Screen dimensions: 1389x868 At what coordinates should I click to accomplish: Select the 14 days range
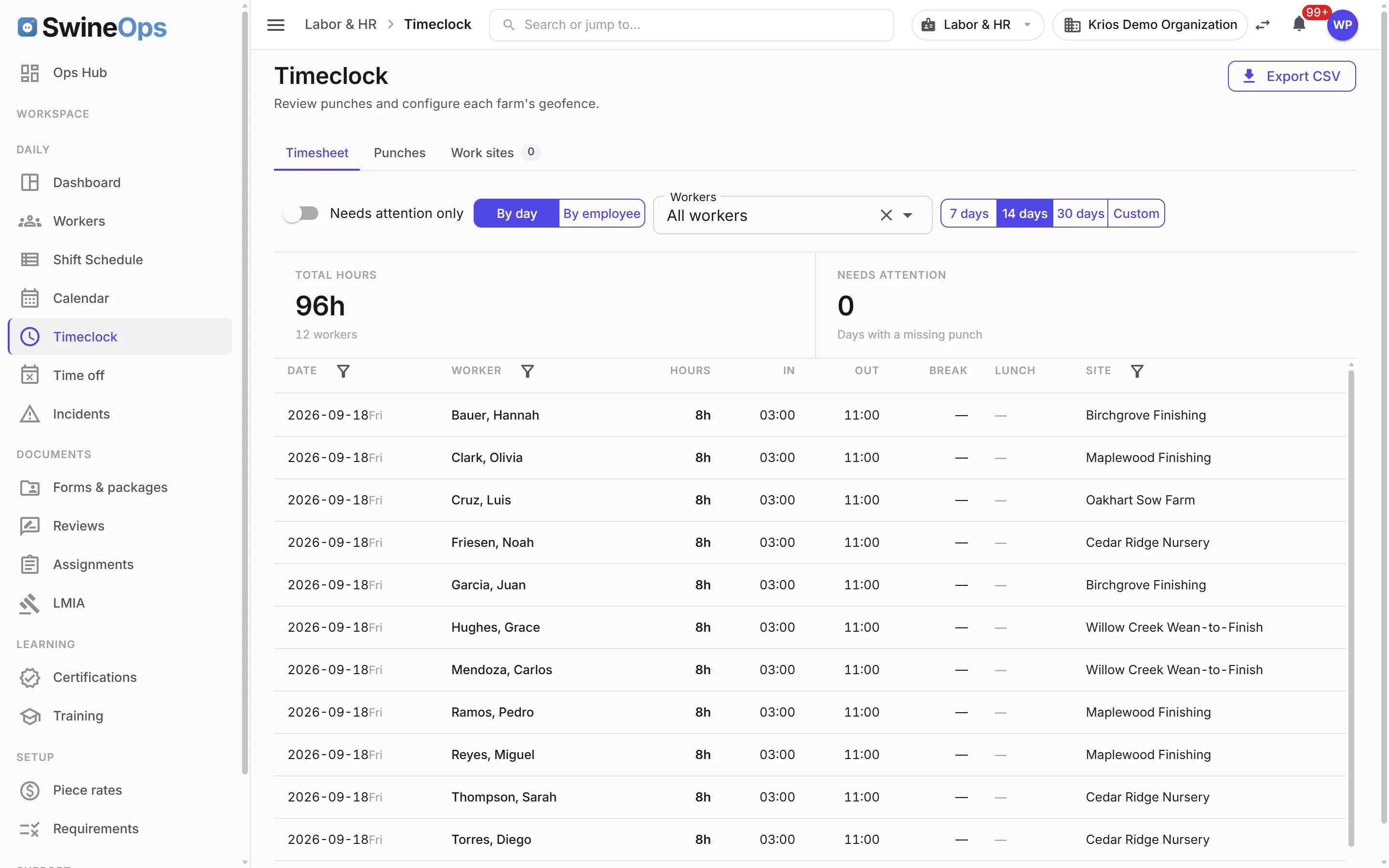[1024, 214]
